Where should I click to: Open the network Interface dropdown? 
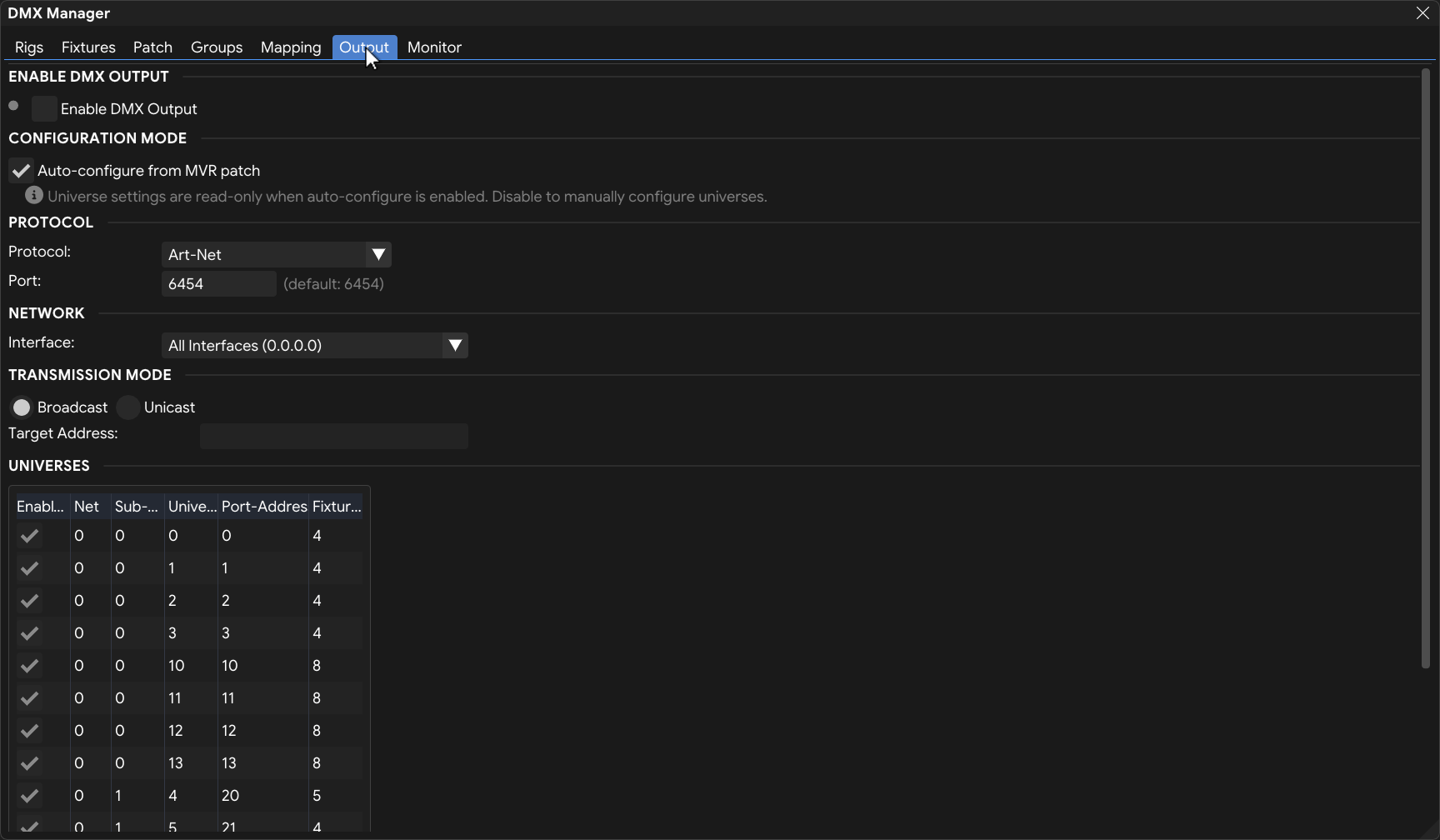click(x=314, y=345)
